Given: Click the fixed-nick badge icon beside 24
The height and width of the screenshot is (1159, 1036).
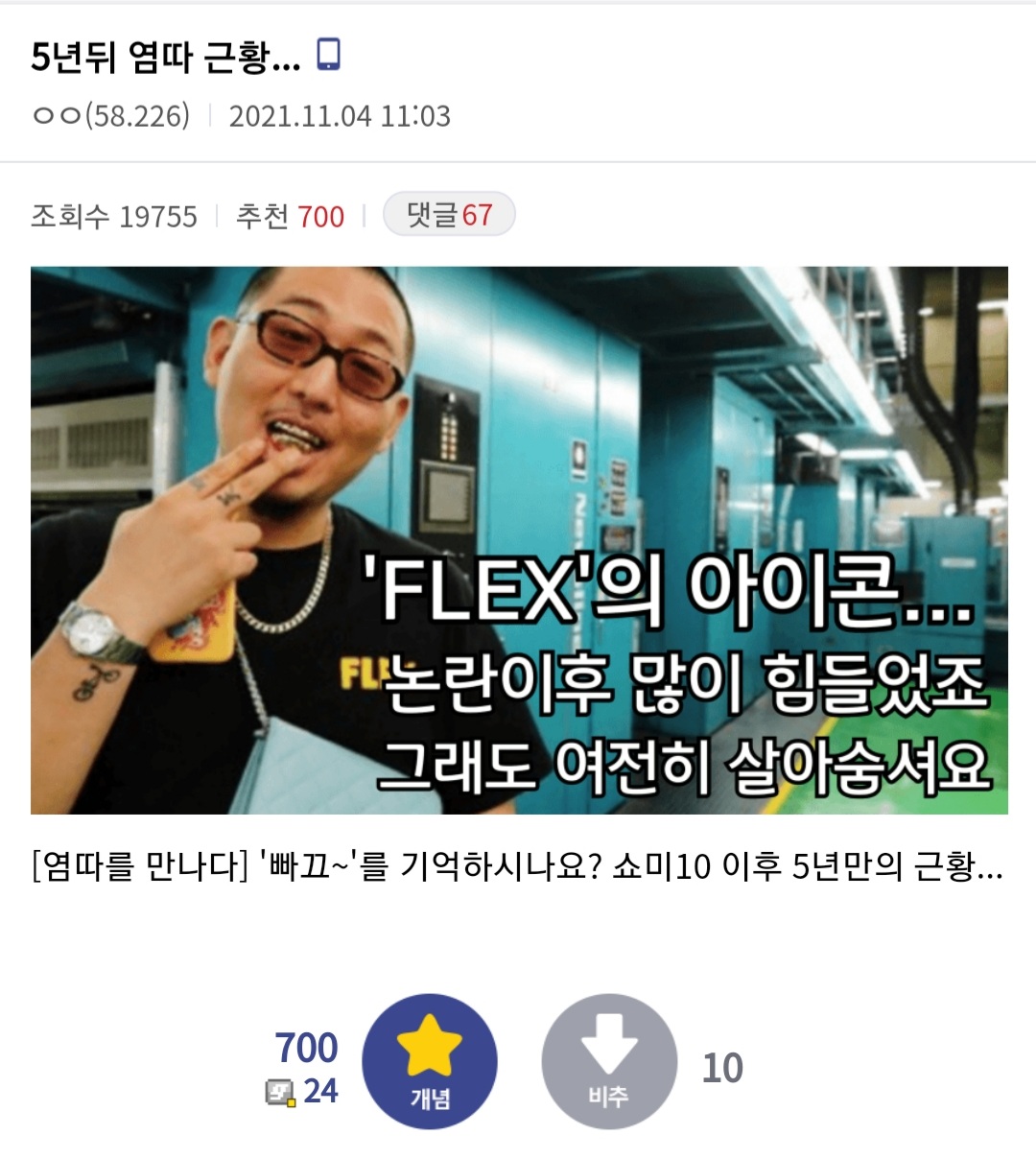Looking at the screenshot, I should click(x=280, y=1092).
